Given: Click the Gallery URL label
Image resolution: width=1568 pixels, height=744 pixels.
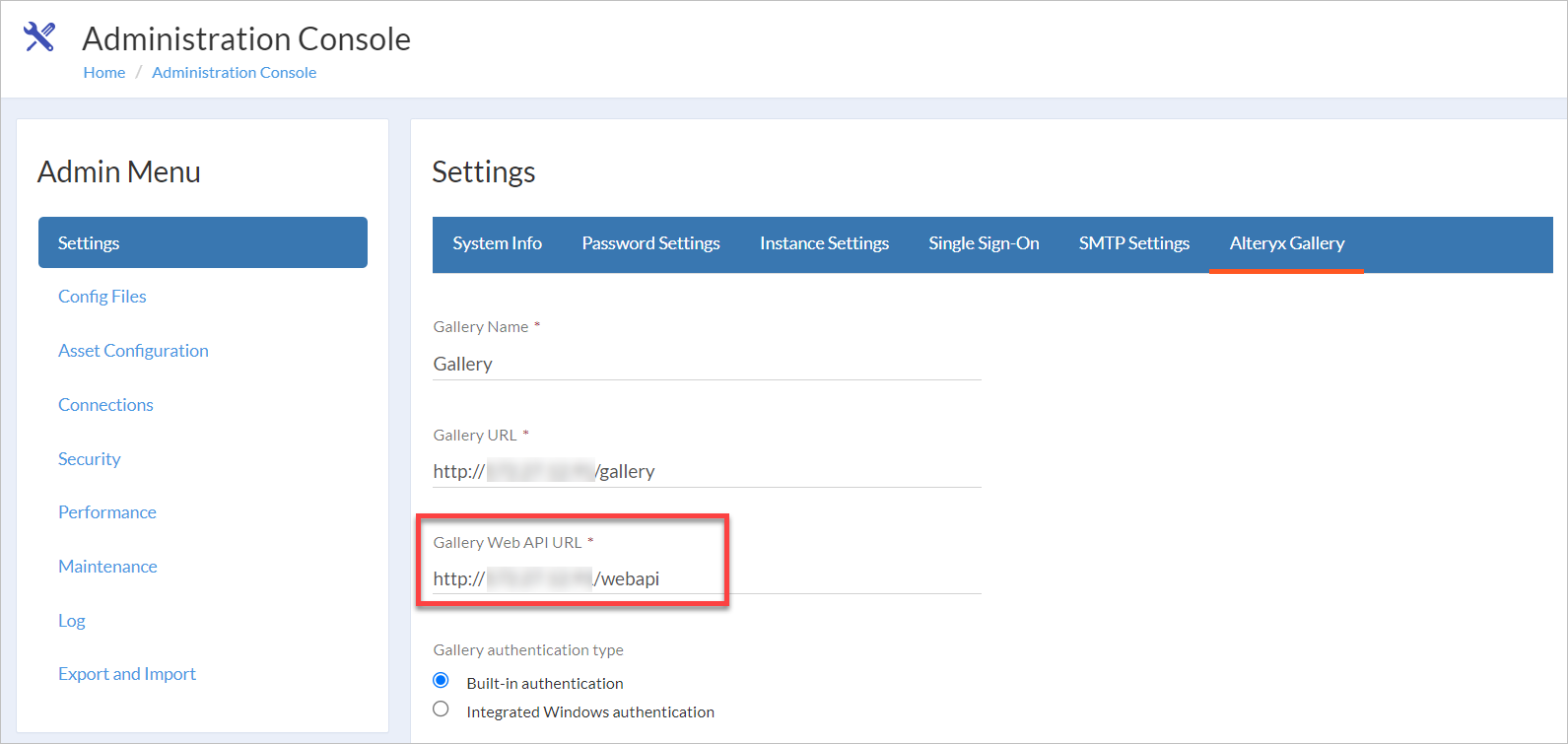Looking at the screenshot, I should [475, 436].
